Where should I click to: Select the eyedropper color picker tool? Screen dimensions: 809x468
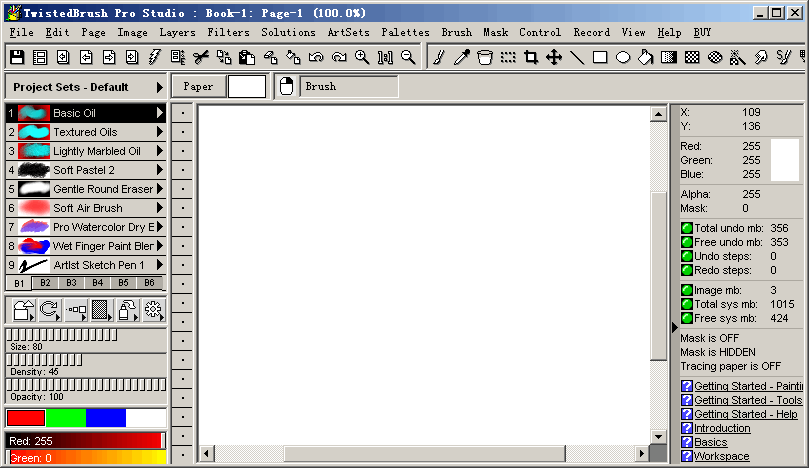pos(462,57)
